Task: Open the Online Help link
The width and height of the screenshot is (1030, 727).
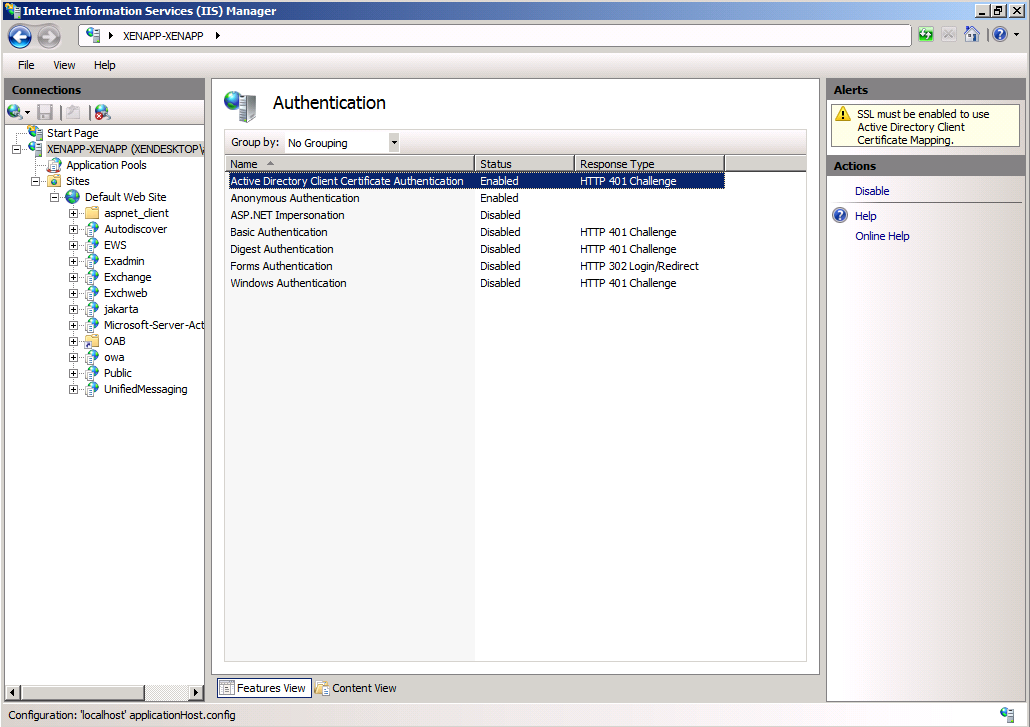Action: coord(882,236)
